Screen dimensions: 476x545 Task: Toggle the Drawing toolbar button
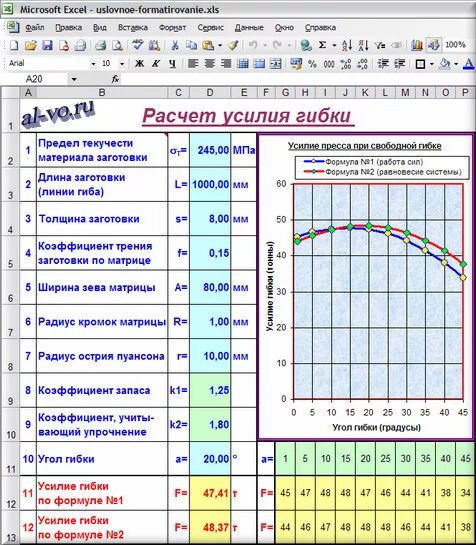pyautogui.click(x=434, y=45)
